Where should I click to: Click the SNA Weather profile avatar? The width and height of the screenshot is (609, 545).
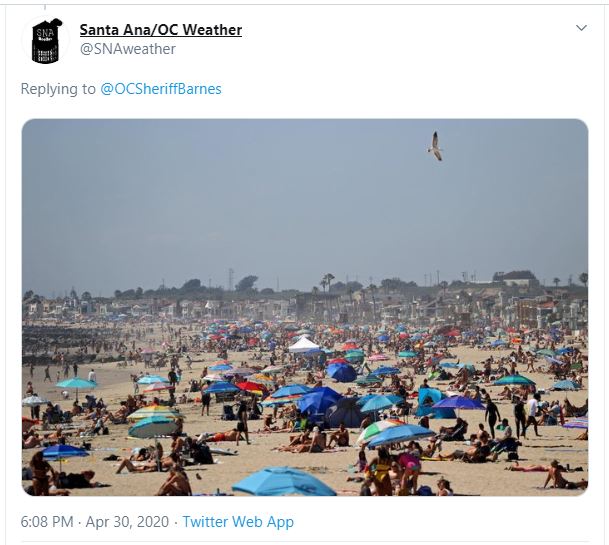(46, 40)
